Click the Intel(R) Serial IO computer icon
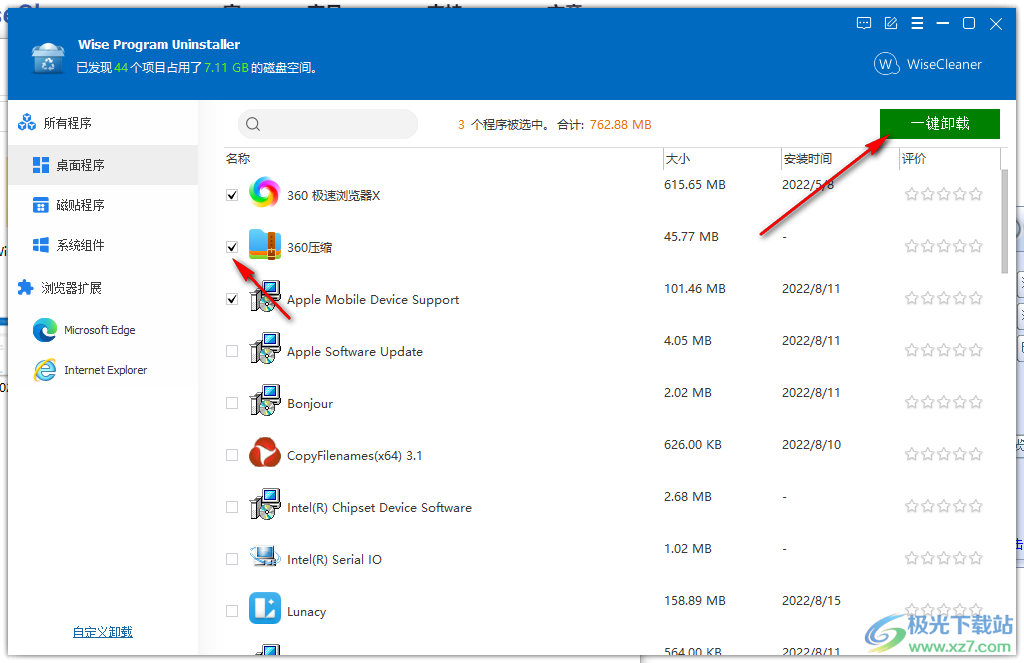The width and height of the screenshot is (1024, 663). tap(264, 557)
